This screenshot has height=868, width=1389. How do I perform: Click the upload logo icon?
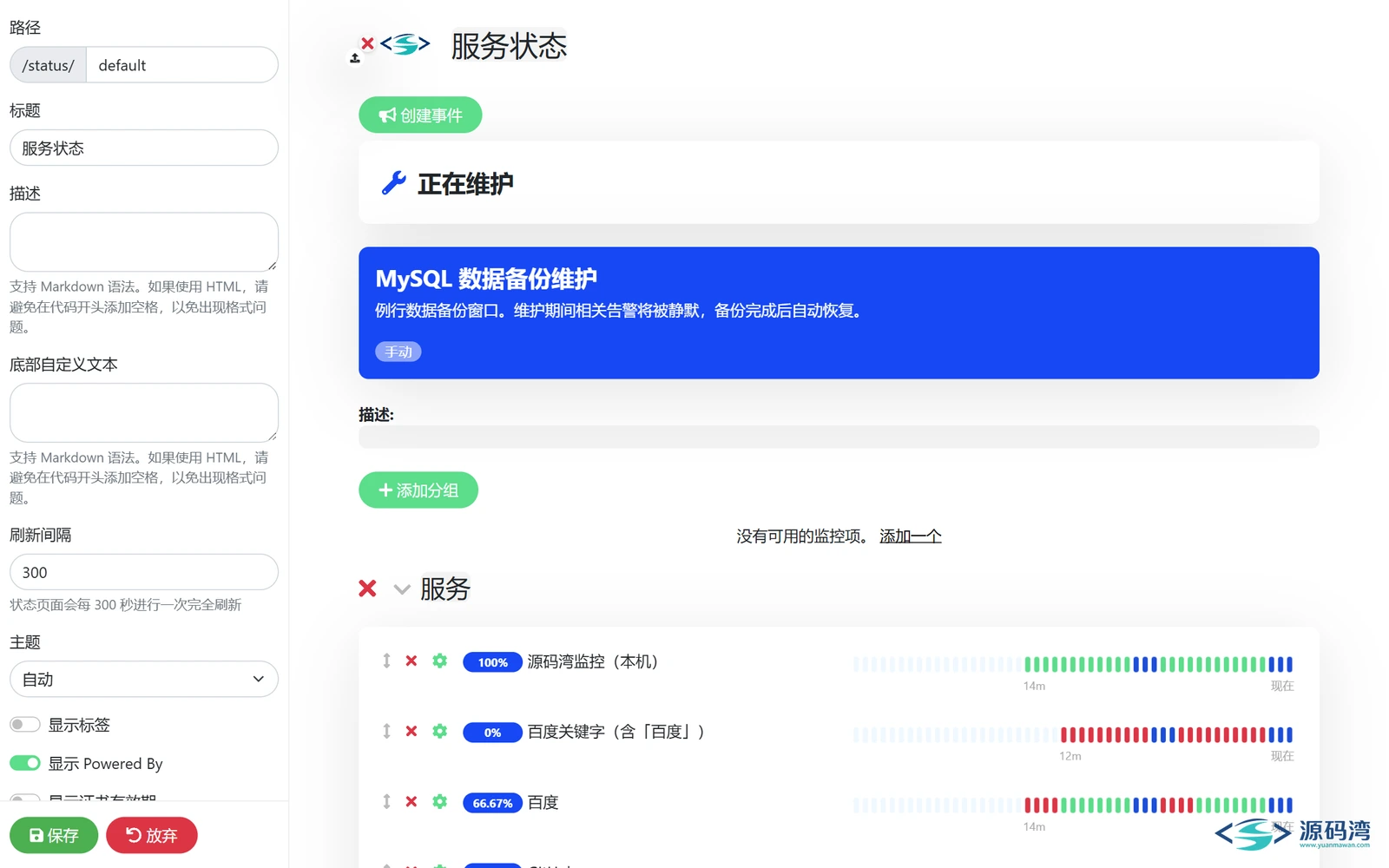tap(355, 58)
